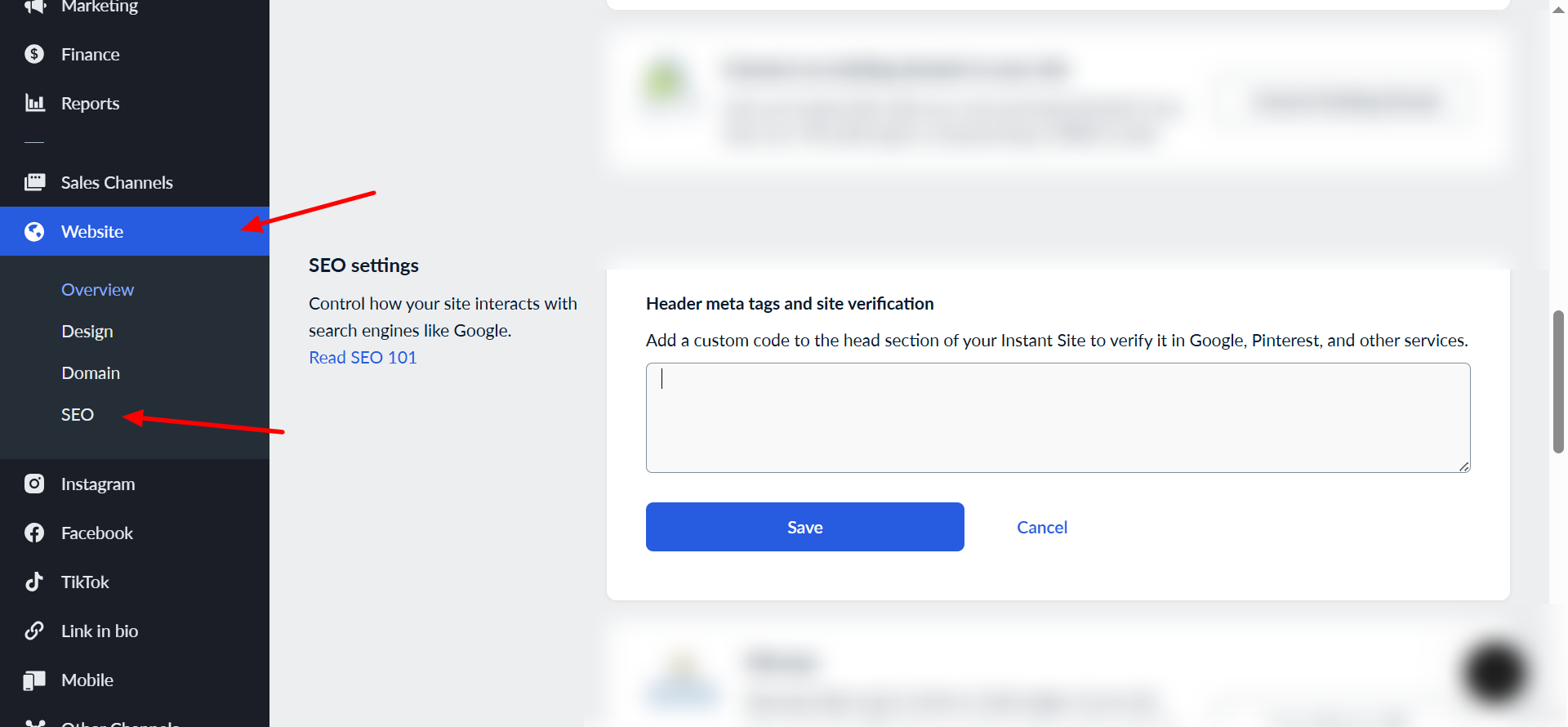The width and height of the screenshot is (1568, 727).
Task: Select Design under Website
Action: tap(87, 332)
